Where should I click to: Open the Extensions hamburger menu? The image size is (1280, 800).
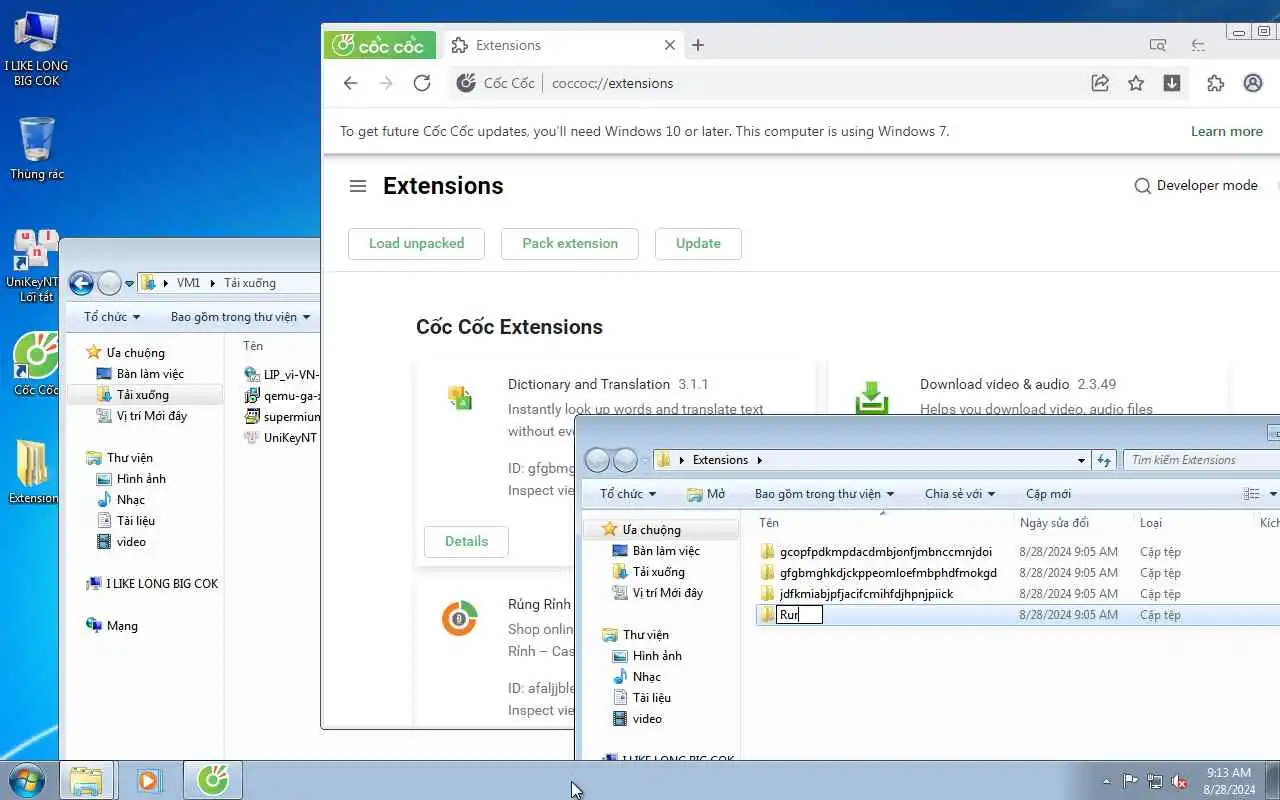tap(358, 186)
